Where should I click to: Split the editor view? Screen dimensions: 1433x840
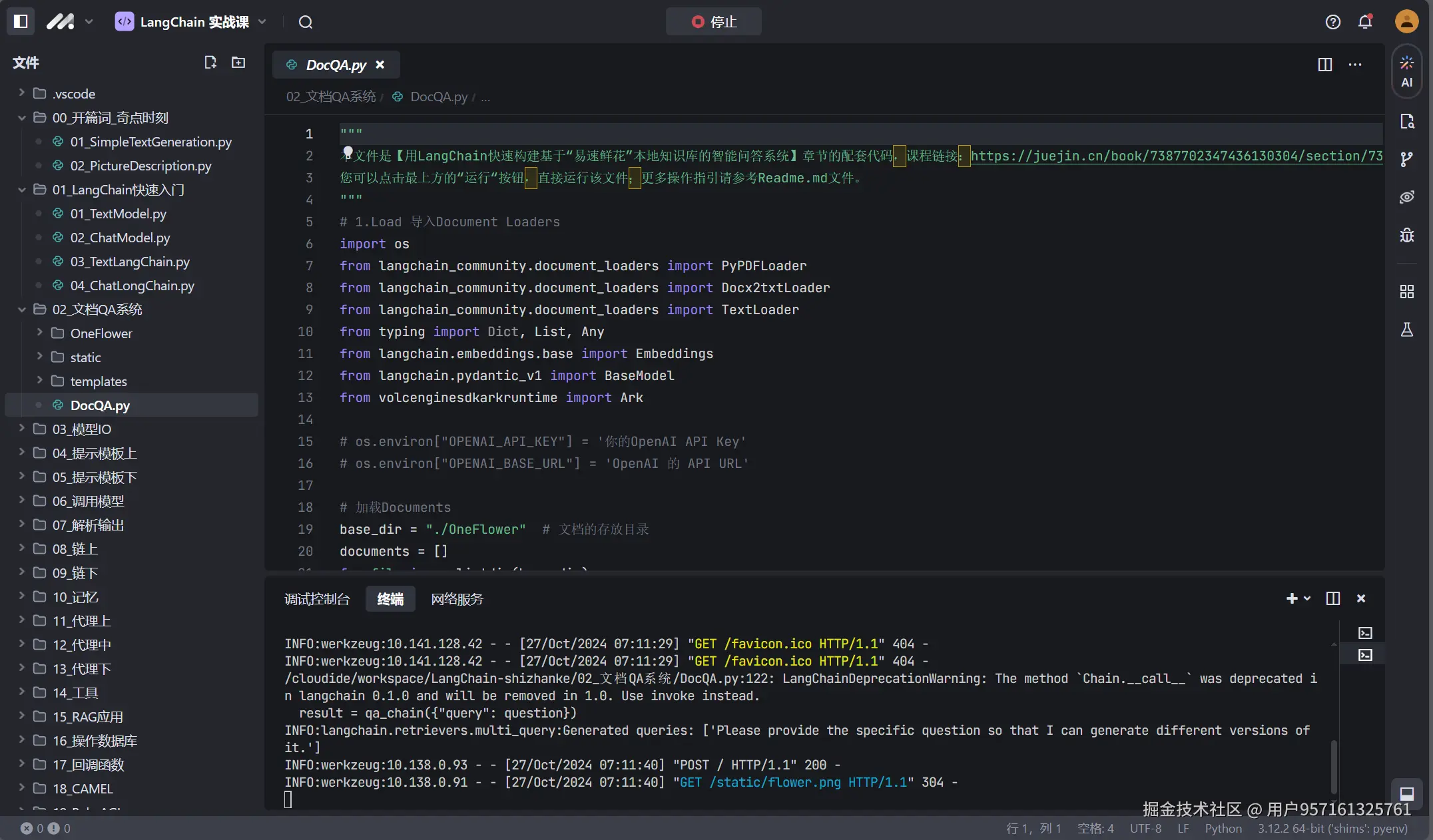click(1324, 65)
